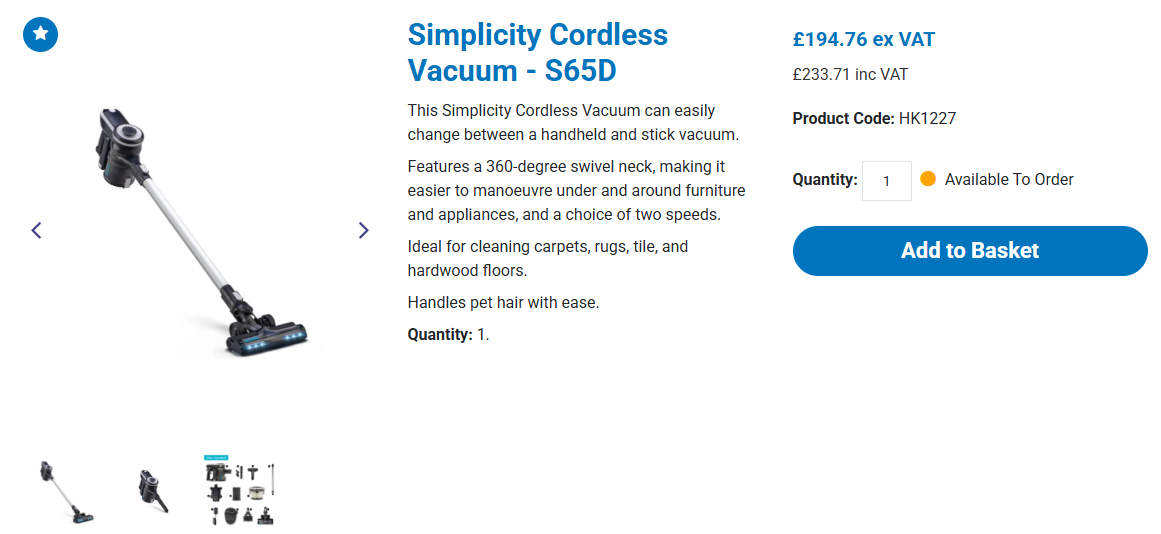Advance to the next product image

point(363,230)
